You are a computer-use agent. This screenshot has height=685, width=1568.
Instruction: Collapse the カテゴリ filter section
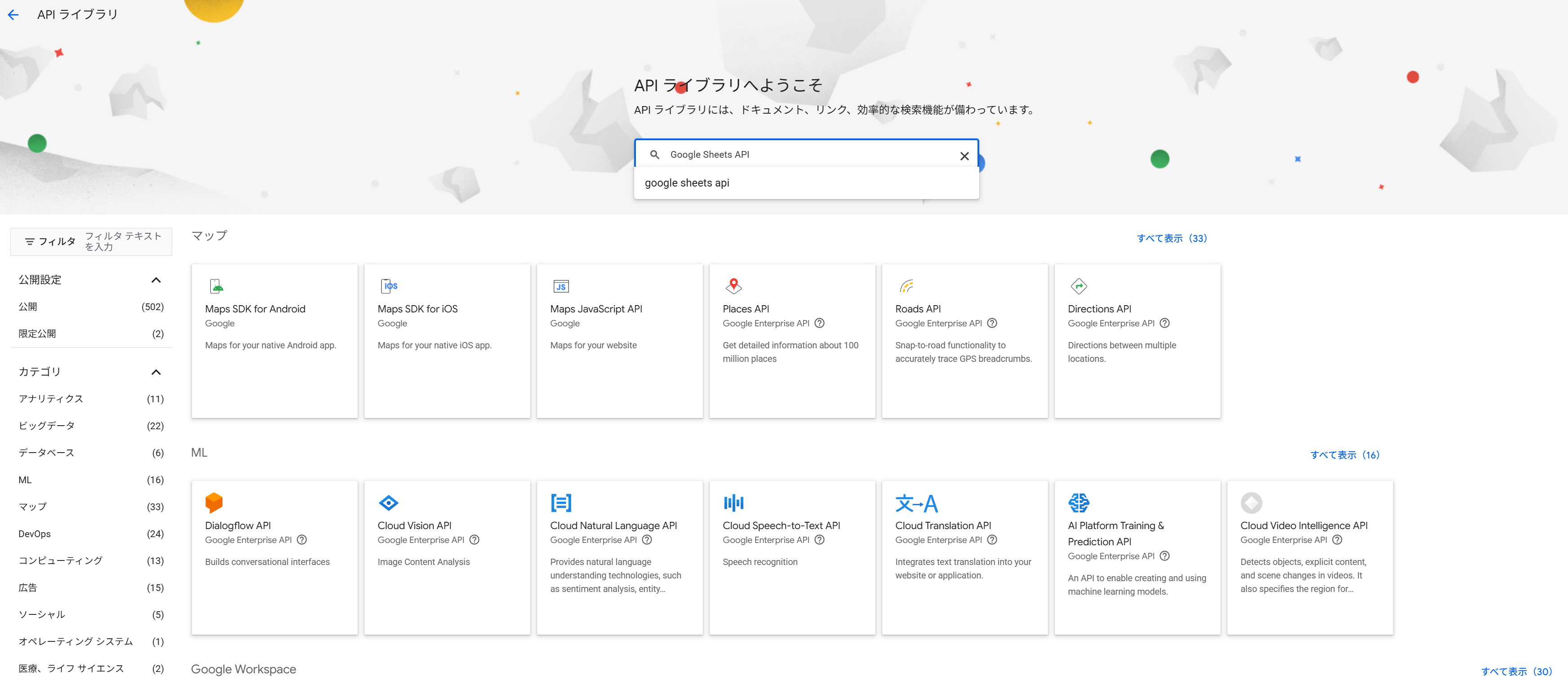click(x=156, y=372)
